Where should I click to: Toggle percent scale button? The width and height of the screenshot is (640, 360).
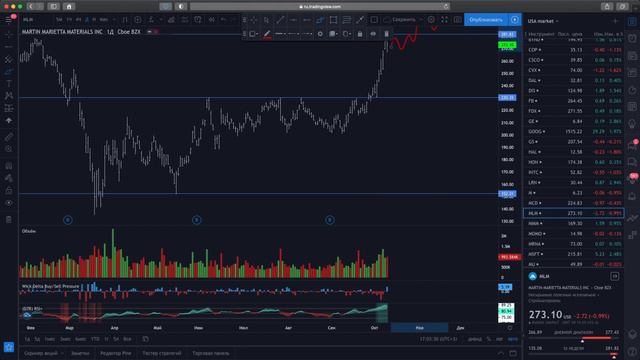489,339
